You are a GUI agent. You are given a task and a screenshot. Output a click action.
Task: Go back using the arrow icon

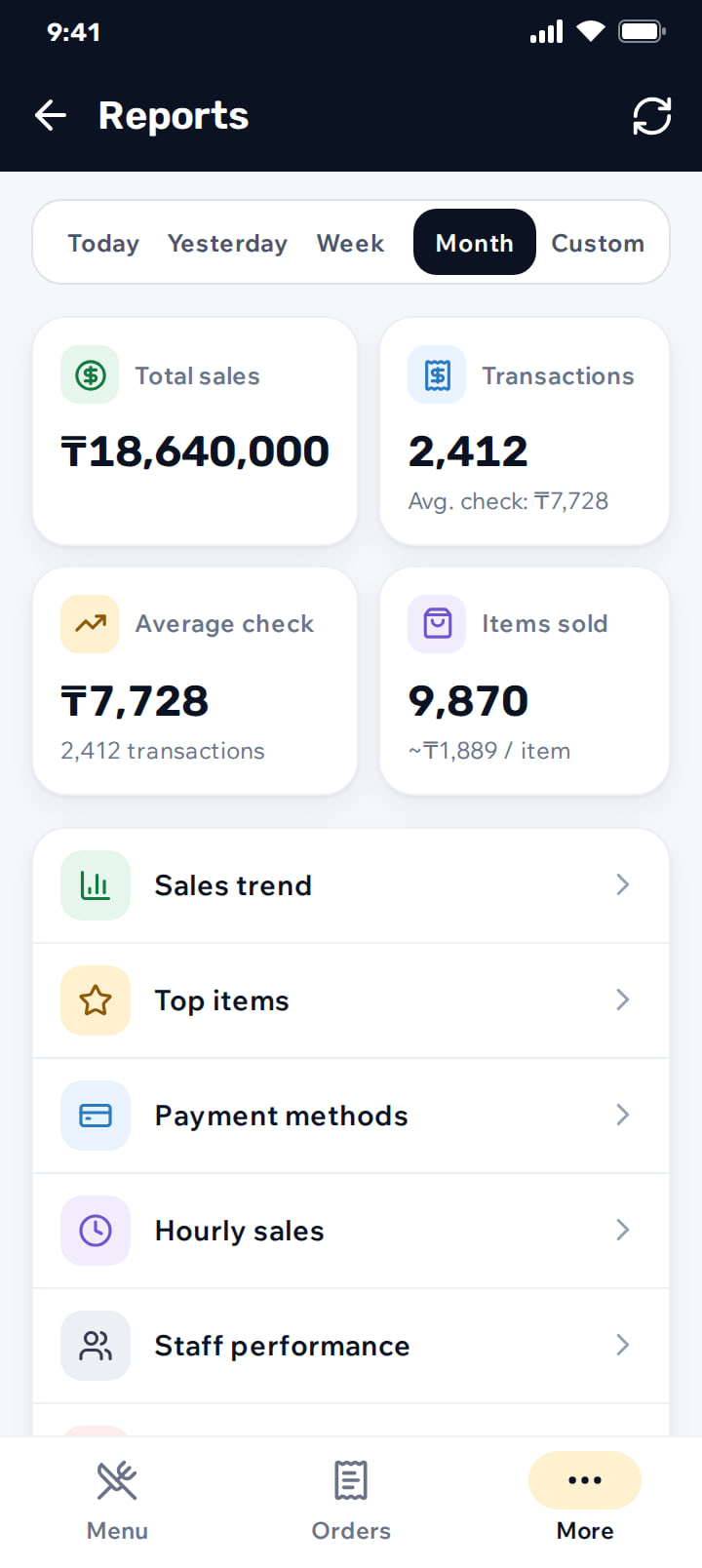point(51,116)
